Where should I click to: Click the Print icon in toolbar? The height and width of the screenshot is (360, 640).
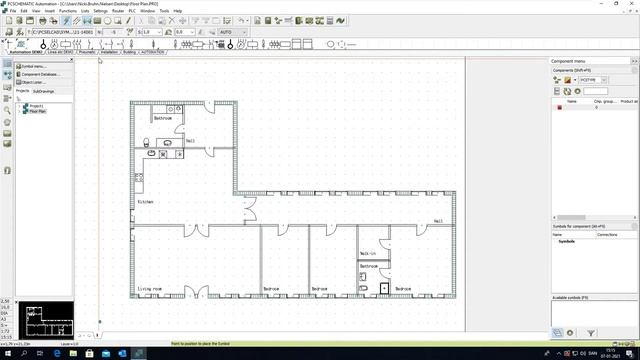point(42,21)
